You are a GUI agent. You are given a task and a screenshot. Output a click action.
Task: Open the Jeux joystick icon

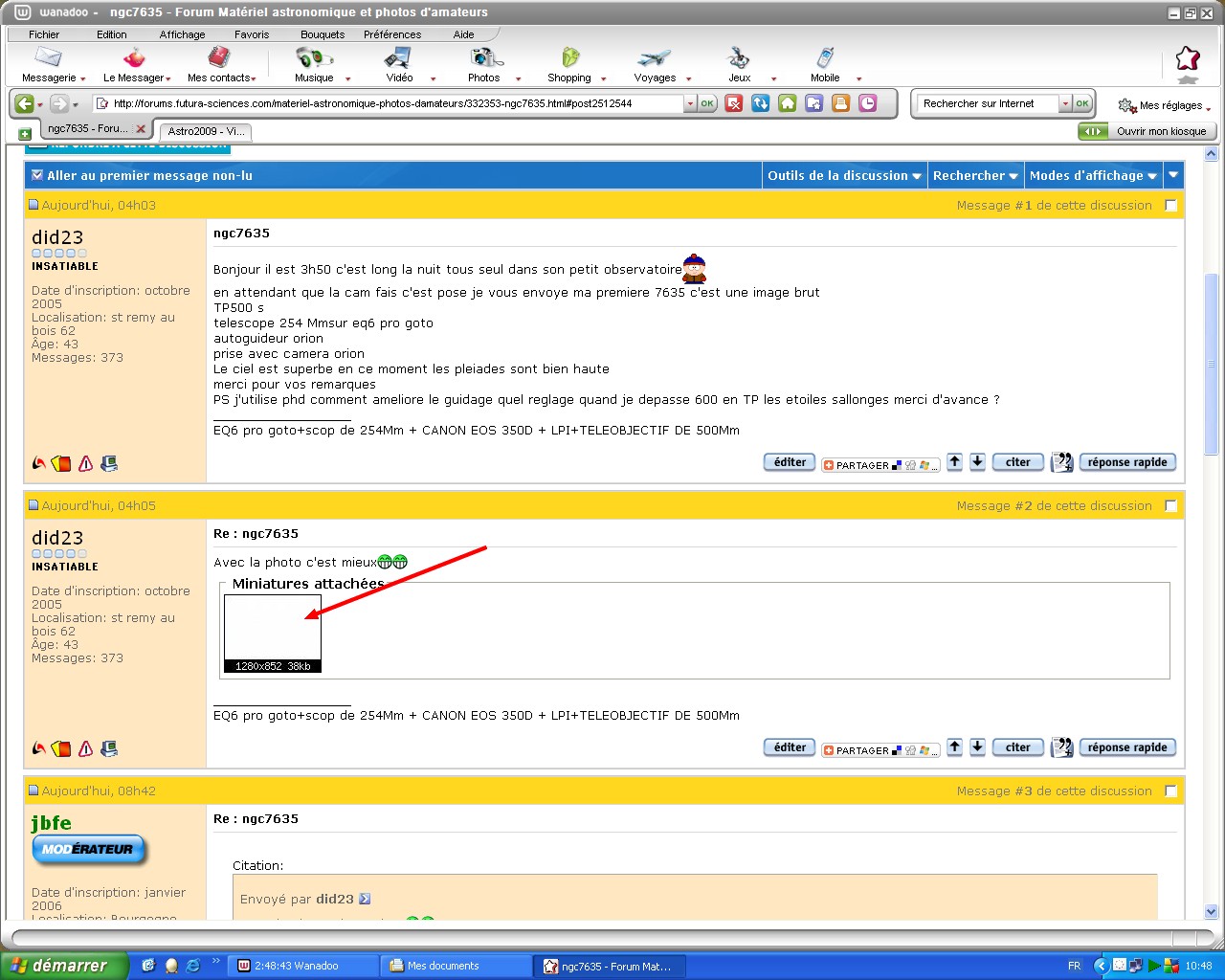click(x=739, y=57)
